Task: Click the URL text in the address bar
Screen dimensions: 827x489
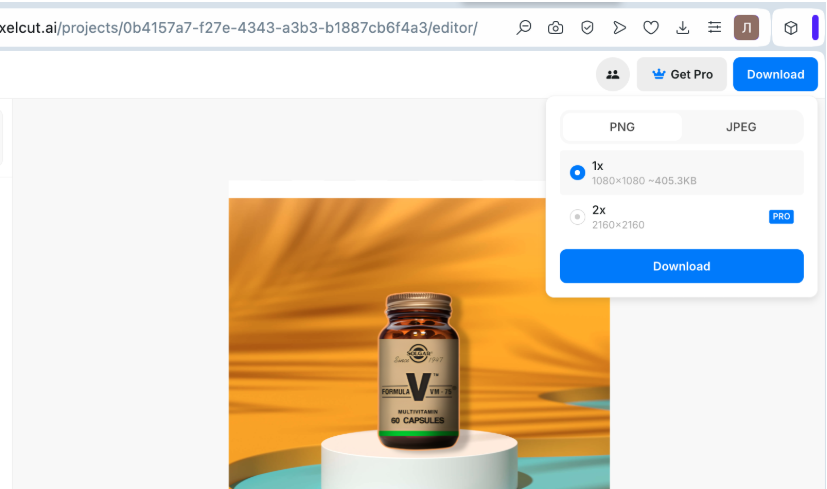Action: tap(238, 27)
